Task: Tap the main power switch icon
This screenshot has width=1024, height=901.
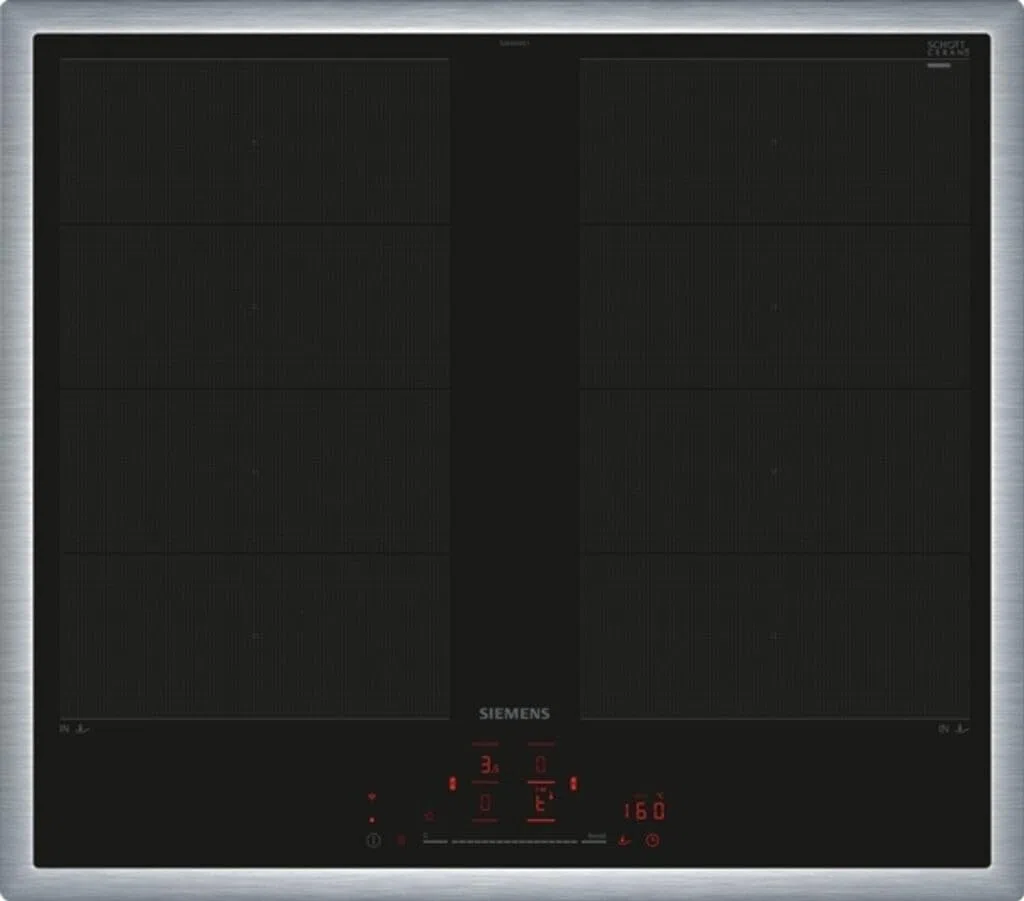Action: (x=373, y=840)
